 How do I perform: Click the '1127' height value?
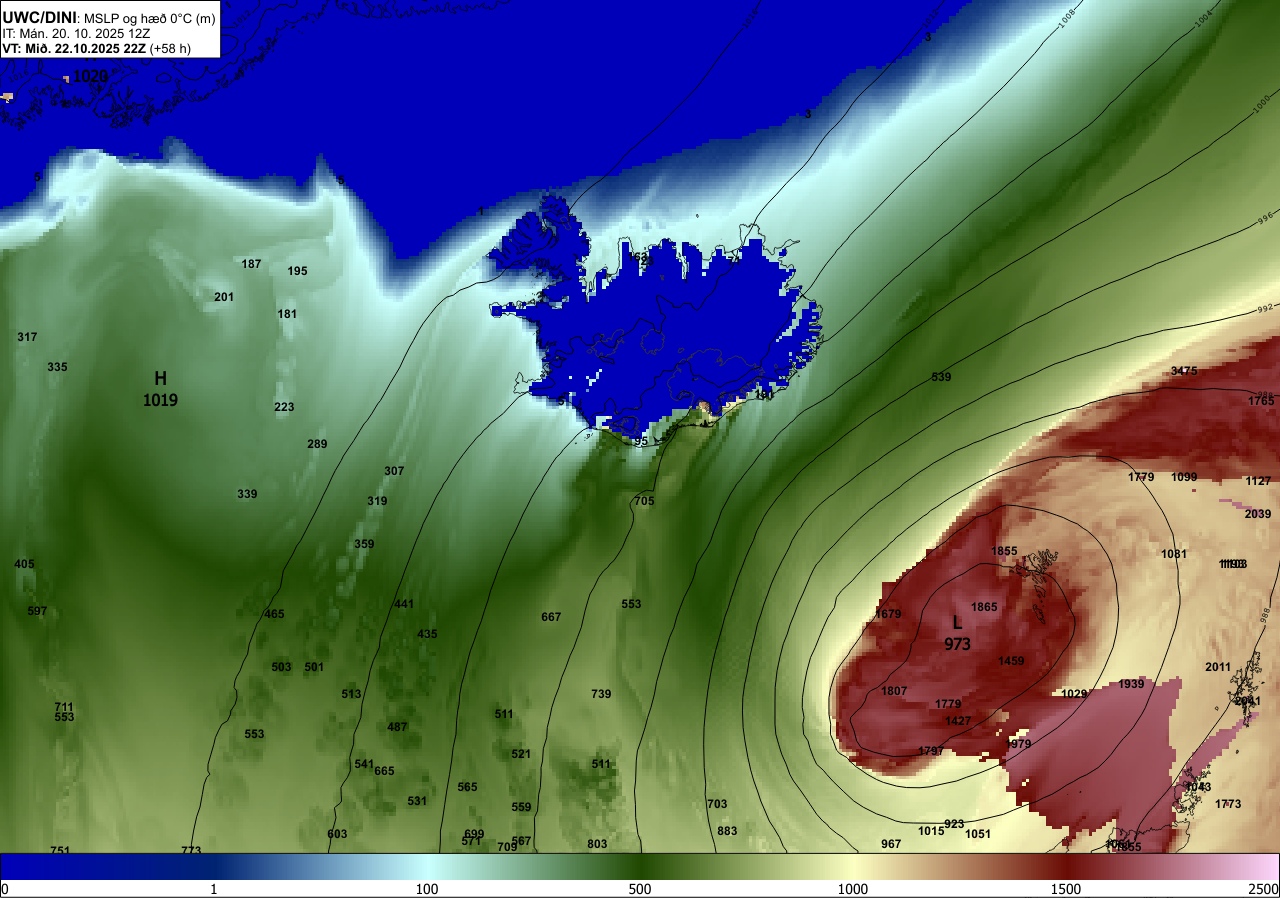pyautogui.click(x=1258, y=481)
